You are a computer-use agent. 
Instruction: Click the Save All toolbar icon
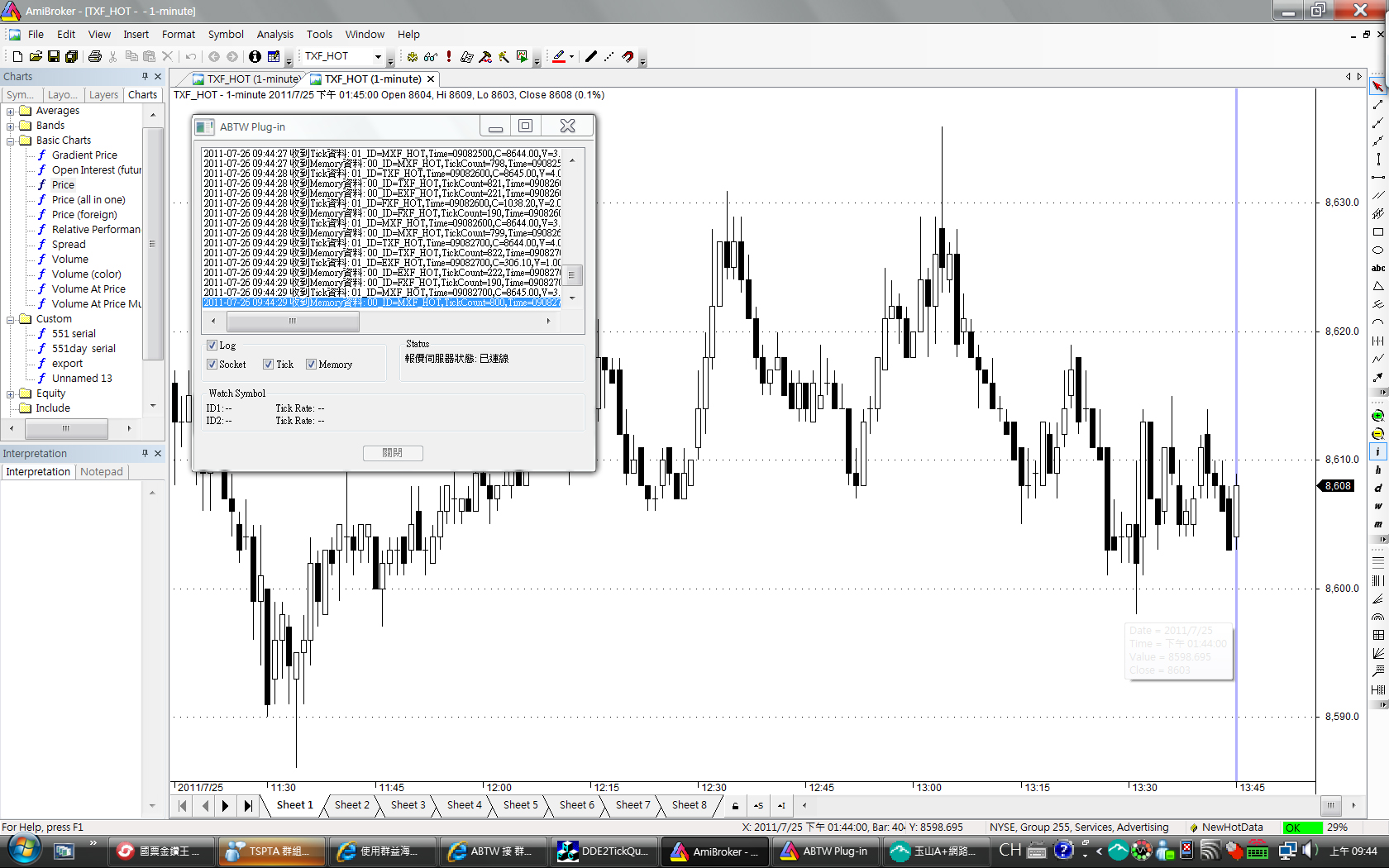pyautogui.click(x=72, y=56)
